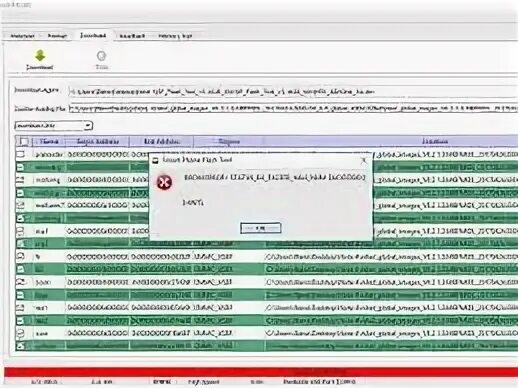The width and height of the screenshot is (518, 388).
Task: Toggle the tee1 row checkbox
Action: [21, 307]
